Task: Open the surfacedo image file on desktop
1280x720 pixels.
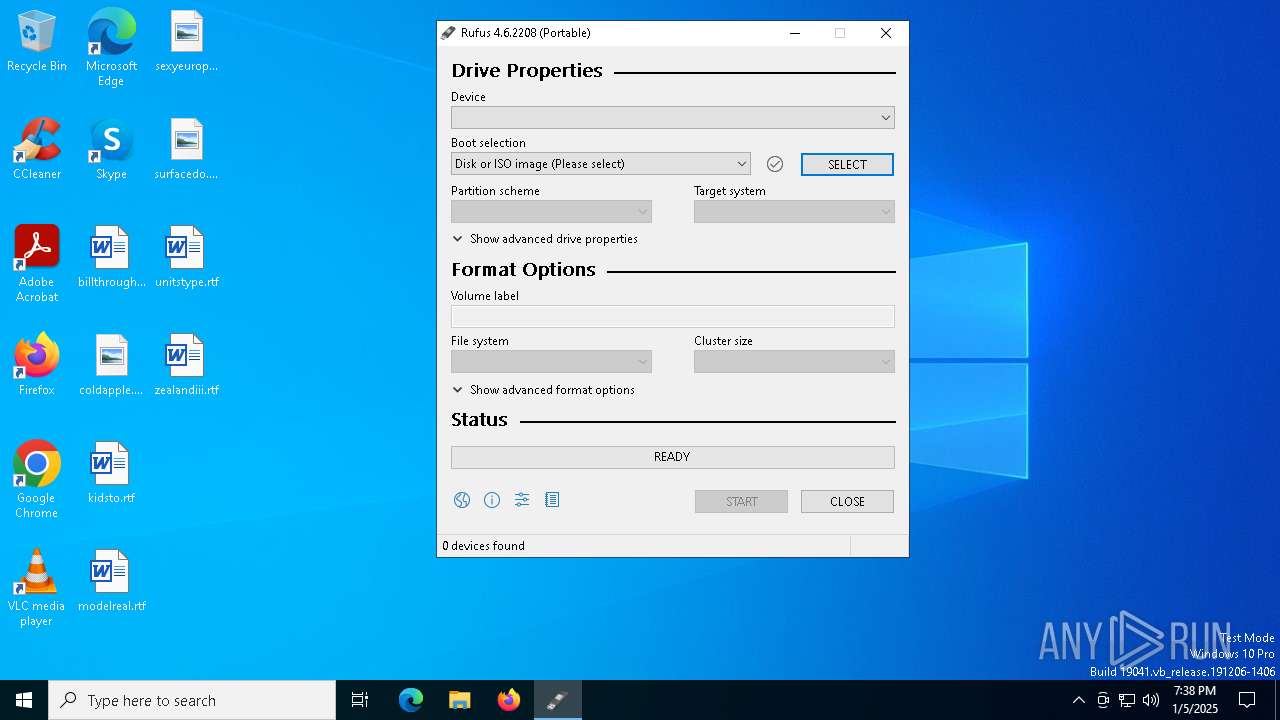Action: (186, 150)
